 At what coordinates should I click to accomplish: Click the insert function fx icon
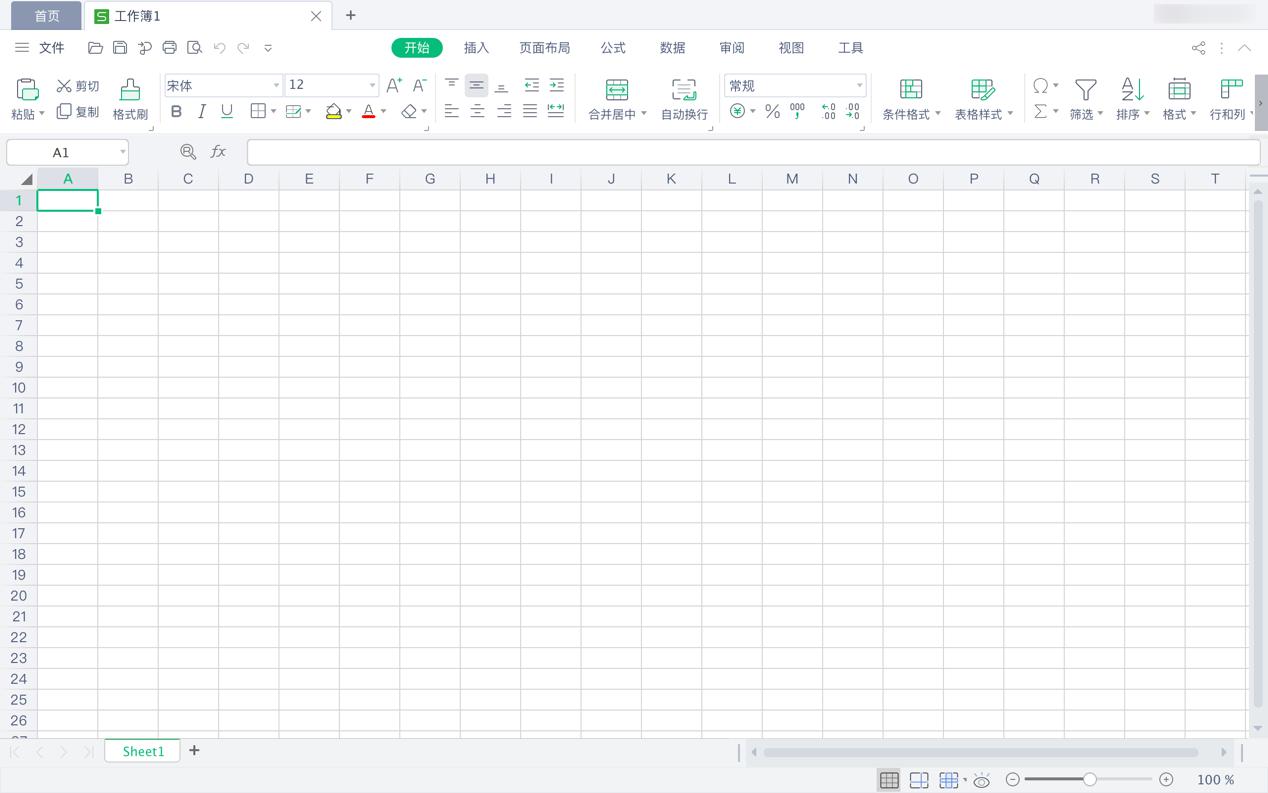(219, 152)
